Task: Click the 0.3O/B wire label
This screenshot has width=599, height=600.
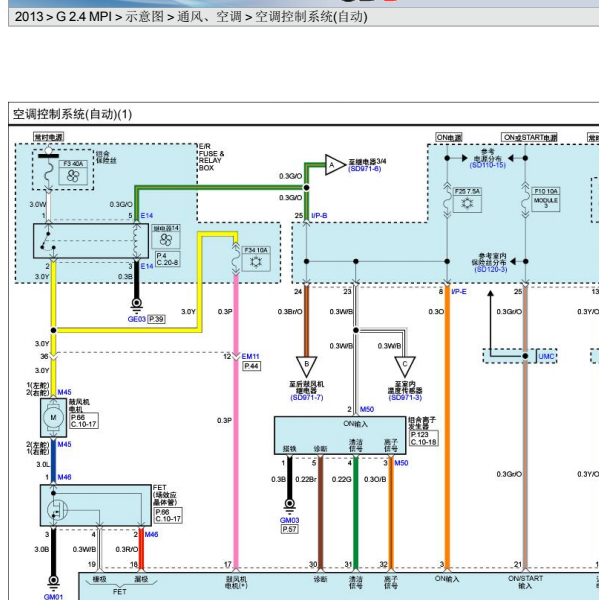Action: click(x=375, y=479)
